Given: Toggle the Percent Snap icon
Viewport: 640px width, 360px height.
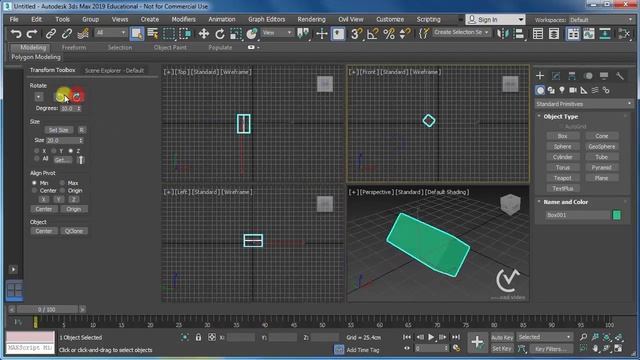Looking at the screenshot, I should 389,34.
